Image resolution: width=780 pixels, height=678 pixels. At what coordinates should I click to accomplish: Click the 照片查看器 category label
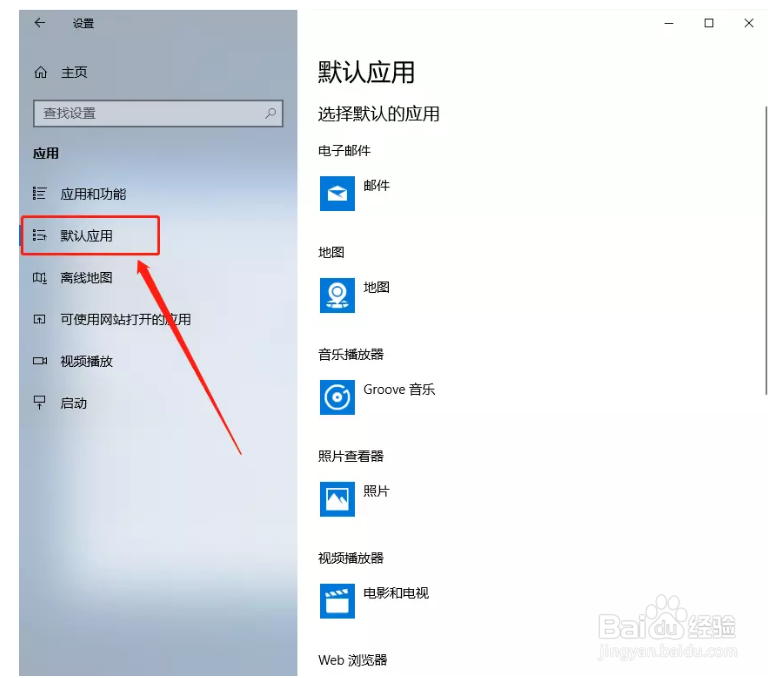(x=351, y=456)
